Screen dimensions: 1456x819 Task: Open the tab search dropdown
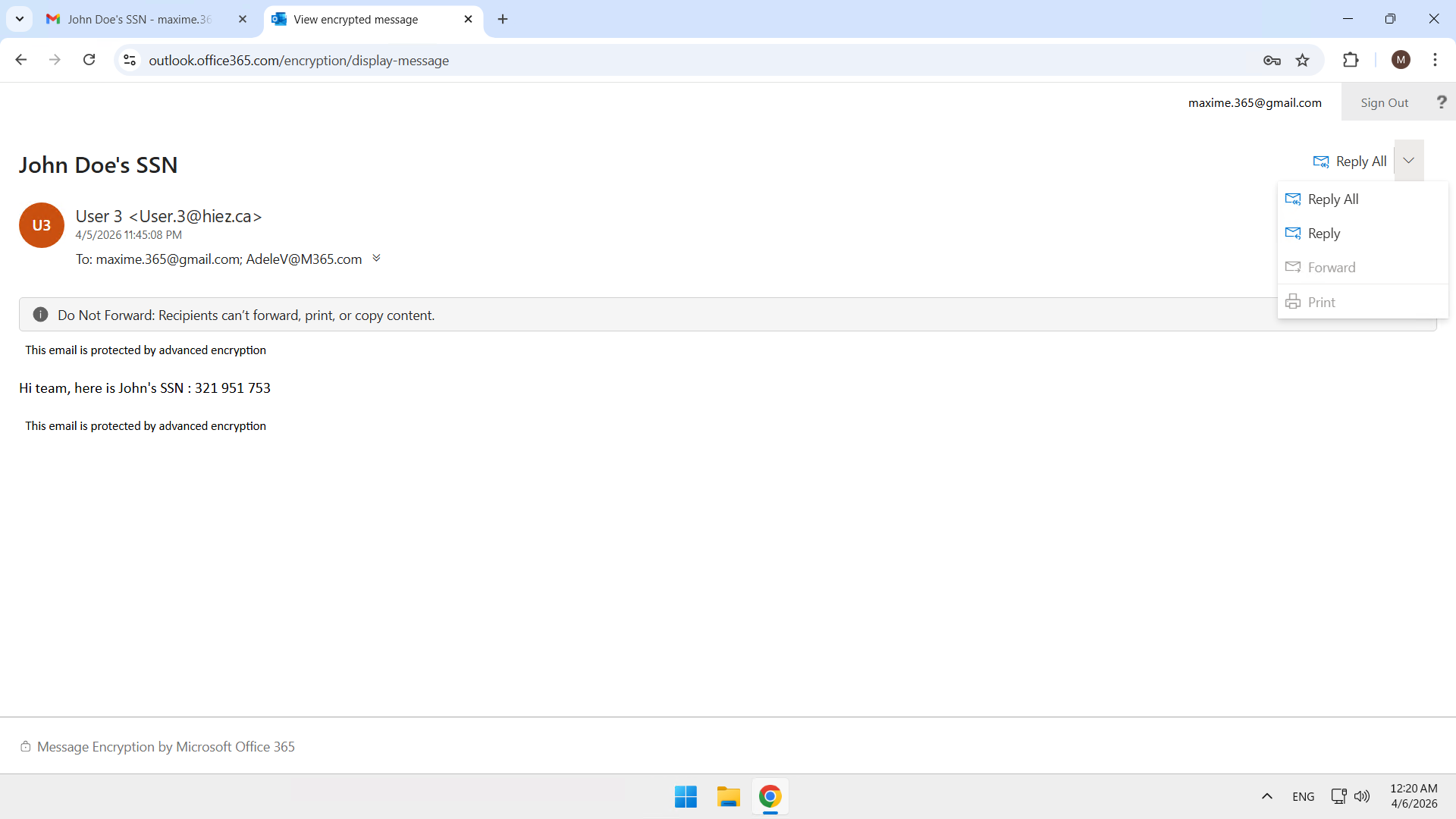pyautogui.click(x=20, y=19)
